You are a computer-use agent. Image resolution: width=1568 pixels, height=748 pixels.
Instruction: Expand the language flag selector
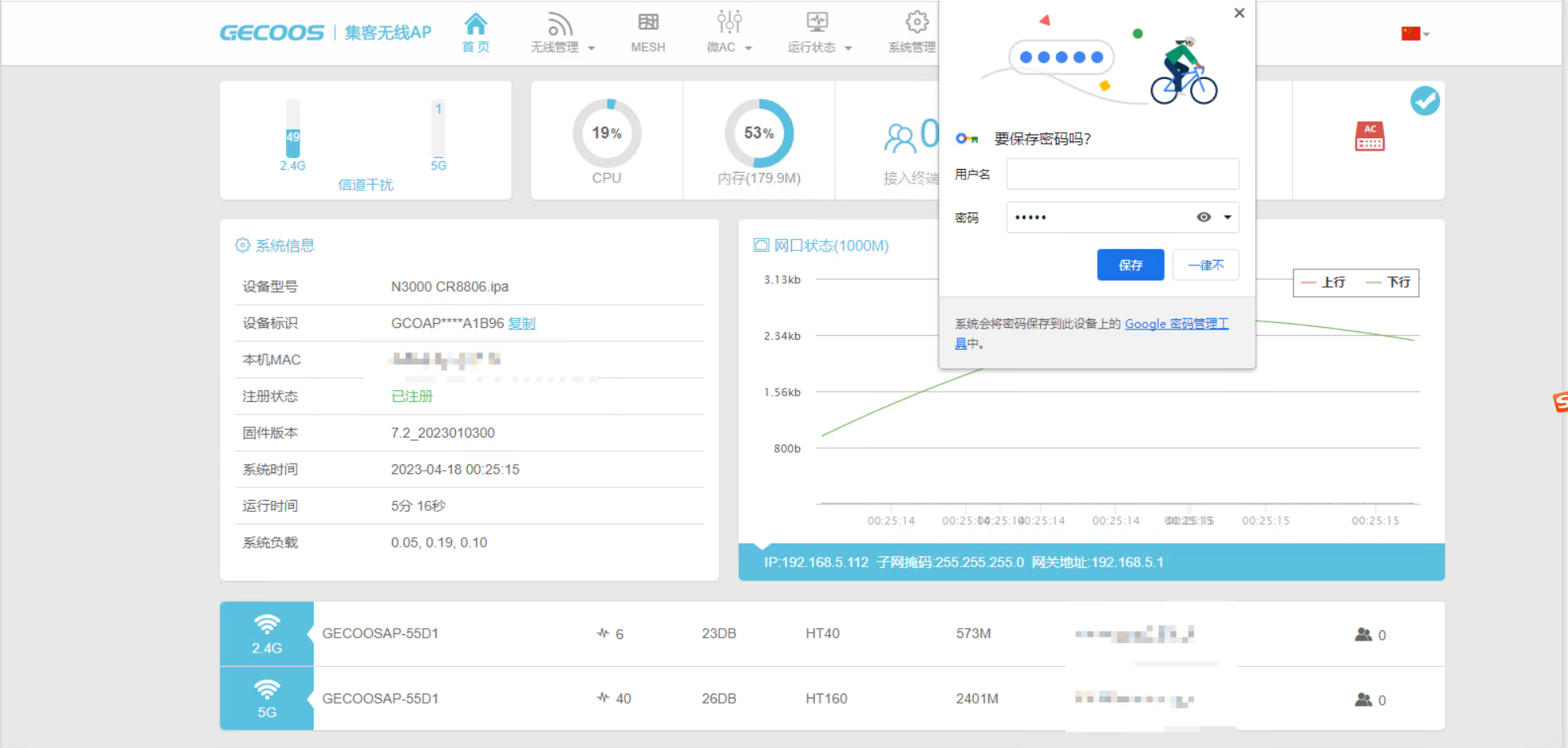click(1415, 34)
